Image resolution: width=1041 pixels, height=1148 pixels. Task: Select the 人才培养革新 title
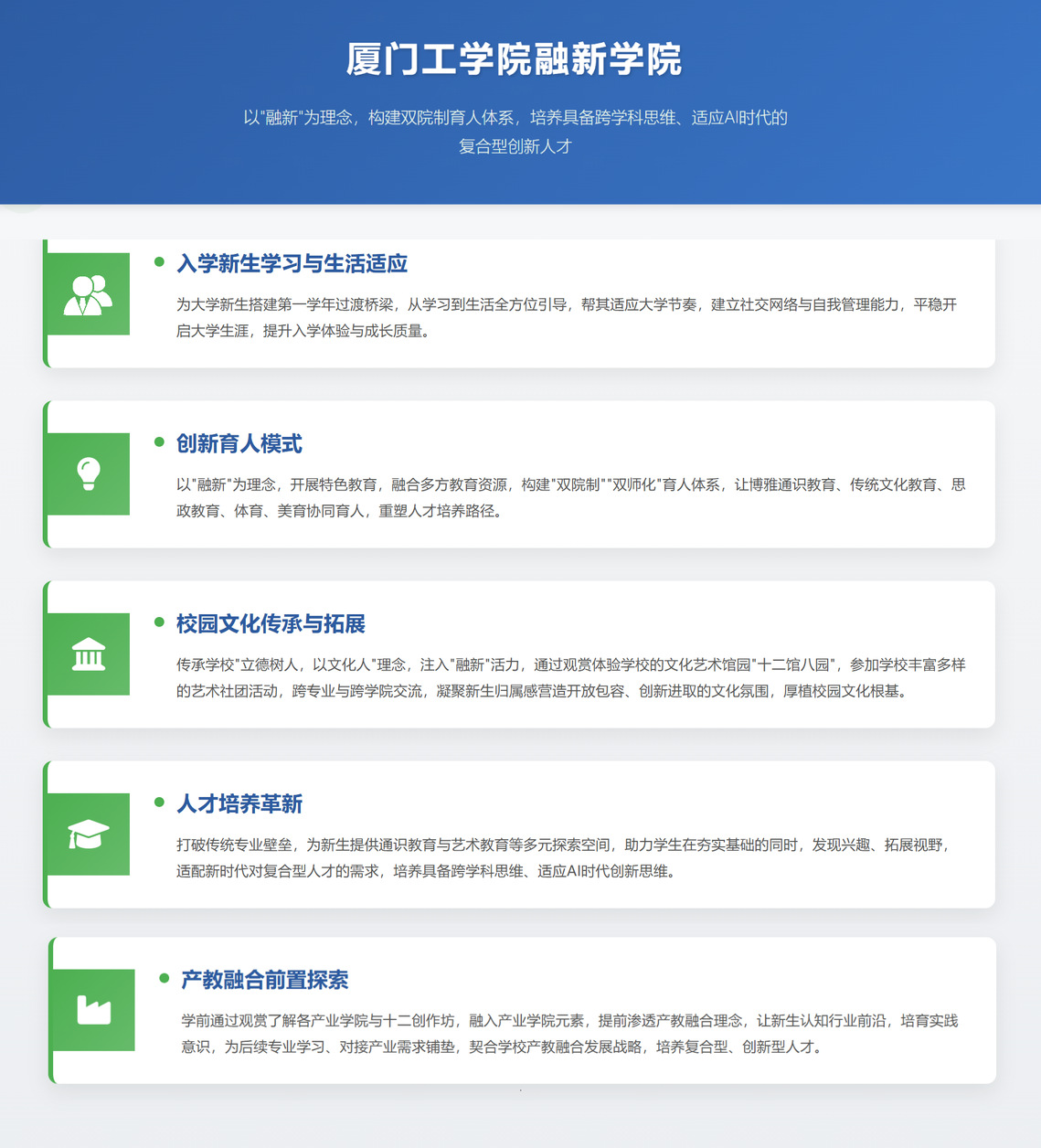[239, 803]
